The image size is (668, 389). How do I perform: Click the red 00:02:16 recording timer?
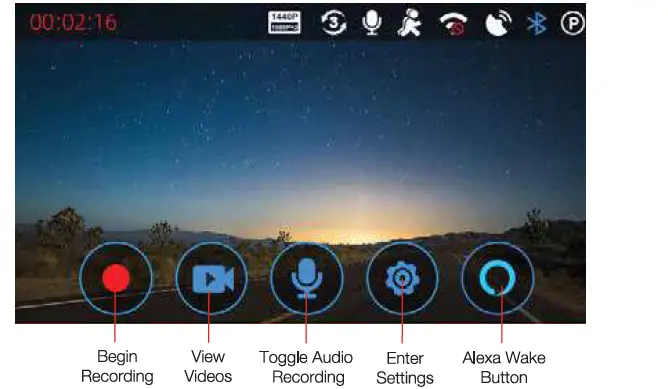[73, 22]
